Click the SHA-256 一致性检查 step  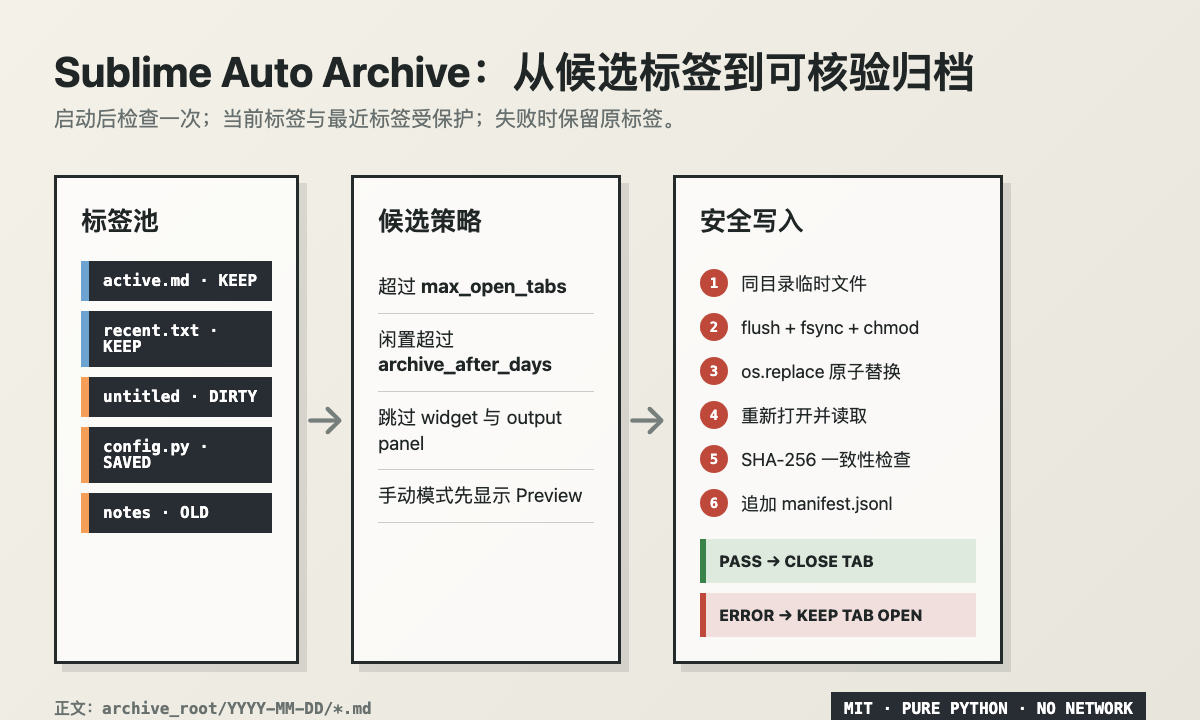(826, 460)
